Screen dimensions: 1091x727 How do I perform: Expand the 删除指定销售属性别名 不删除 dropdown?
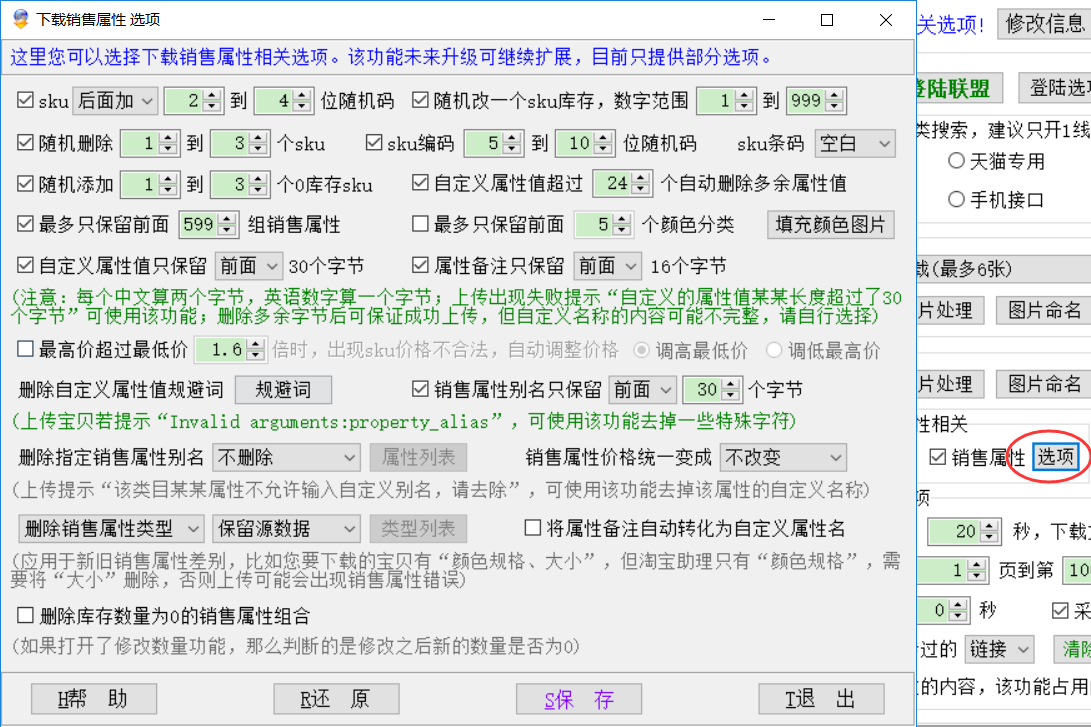[286, 458]
